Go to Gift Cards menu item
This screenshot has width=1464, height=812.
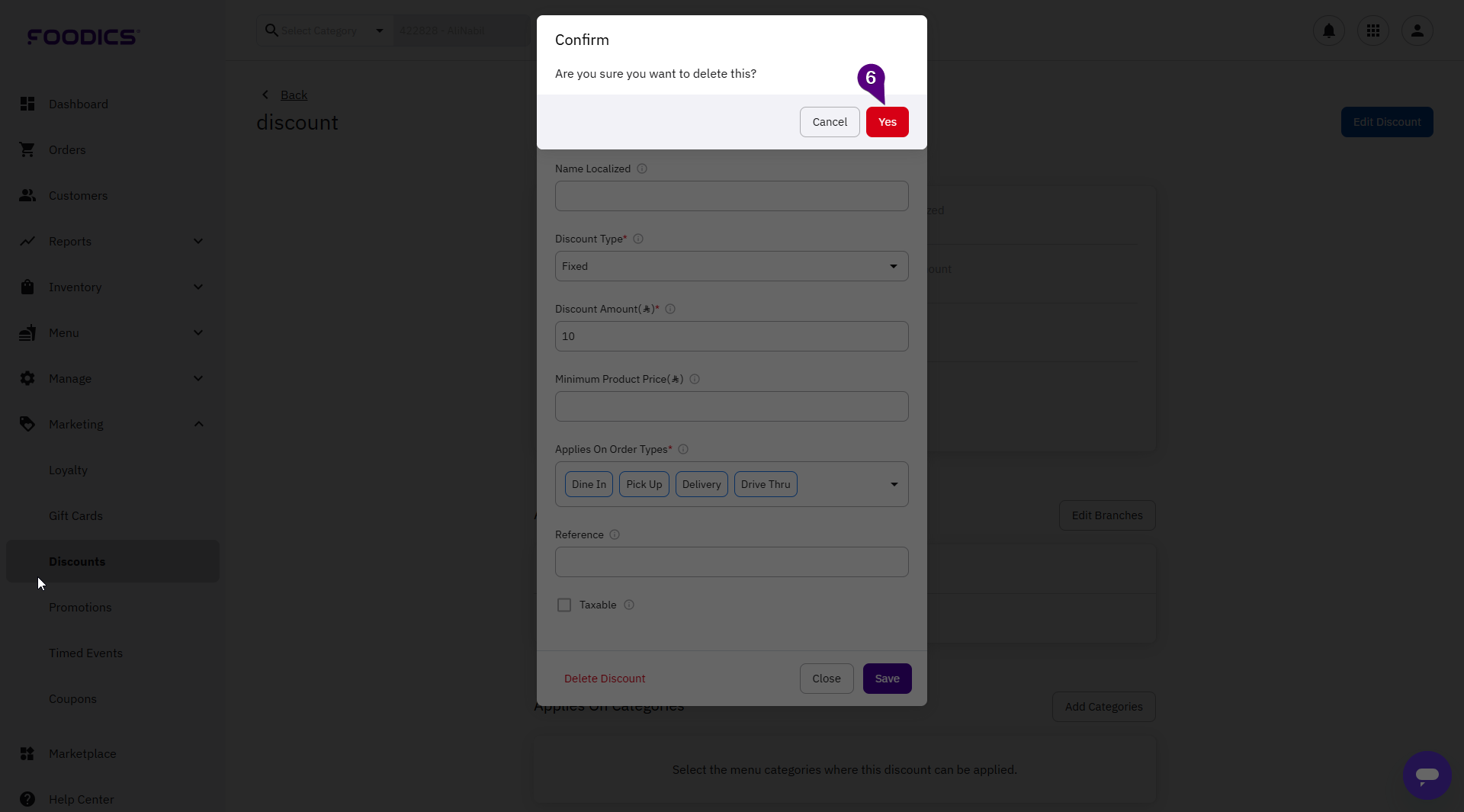tap(75, 515)
